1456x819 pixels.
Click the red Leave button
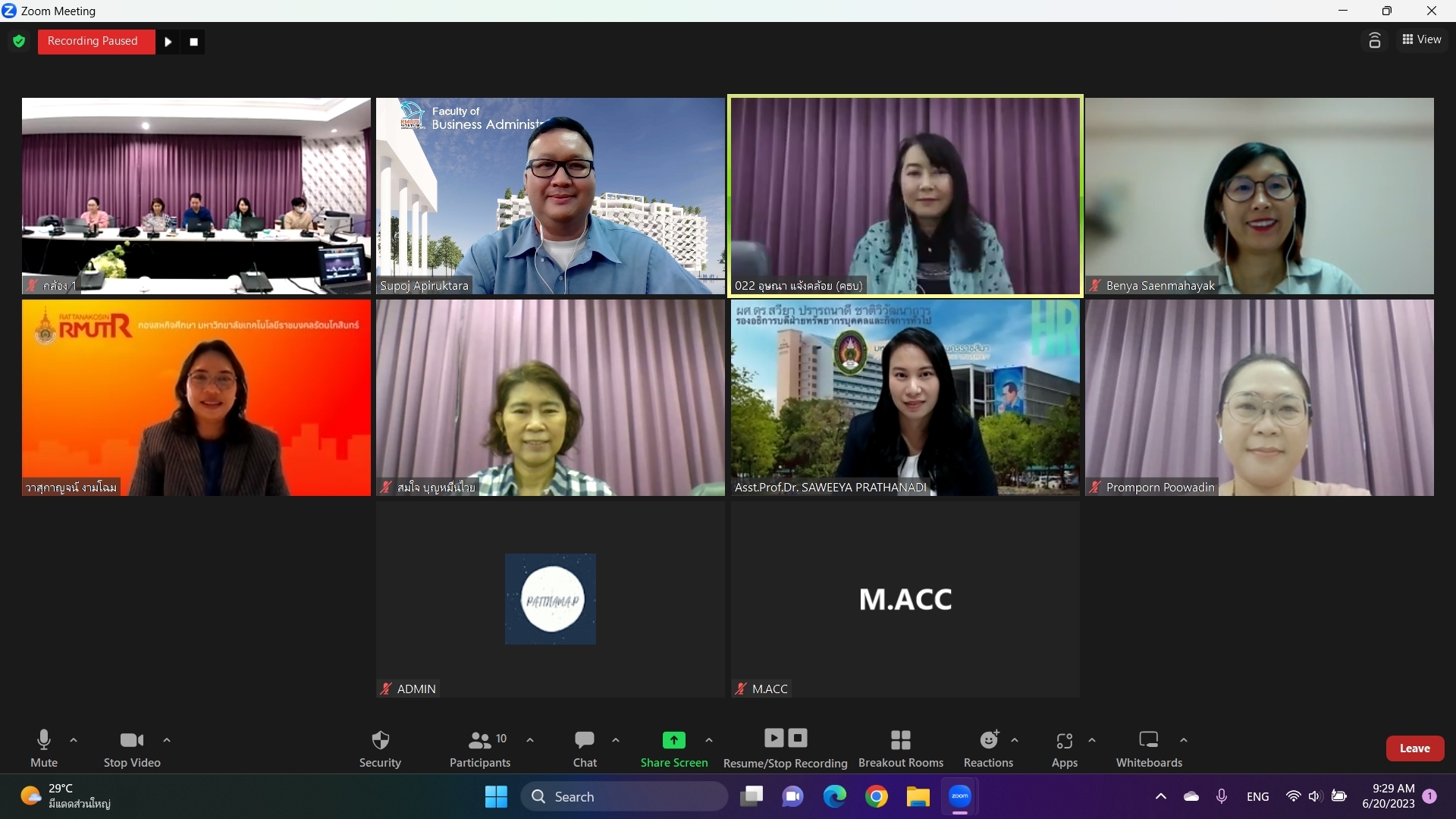pos(1415,748)
